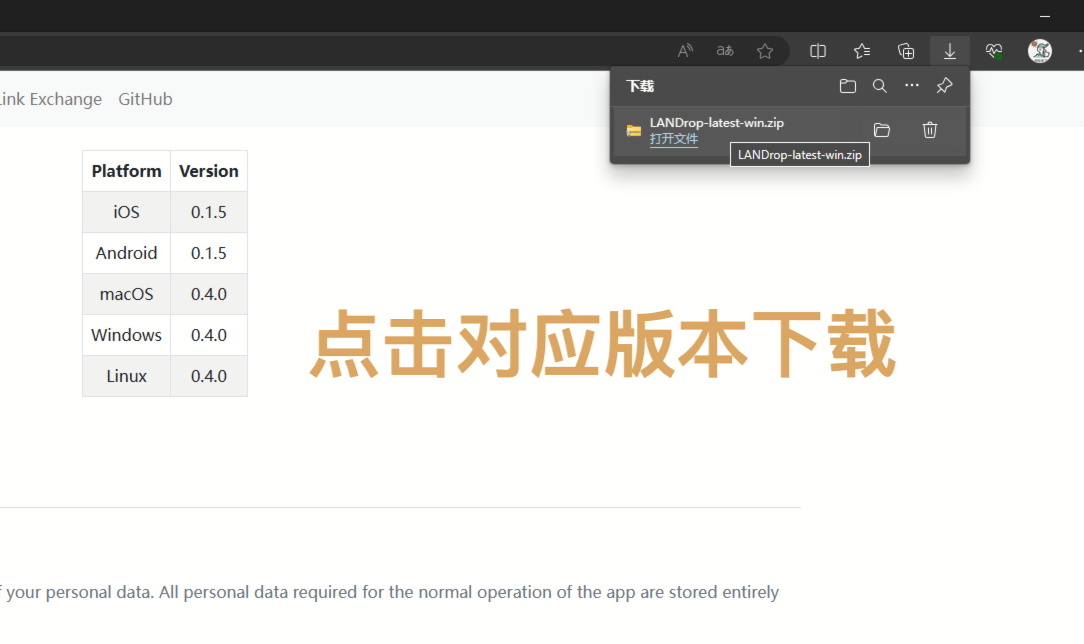The height and width of the screenshot is (644, 1084).
Task: Open Browser essentials heart icon
Action: (x=994, y=51)
